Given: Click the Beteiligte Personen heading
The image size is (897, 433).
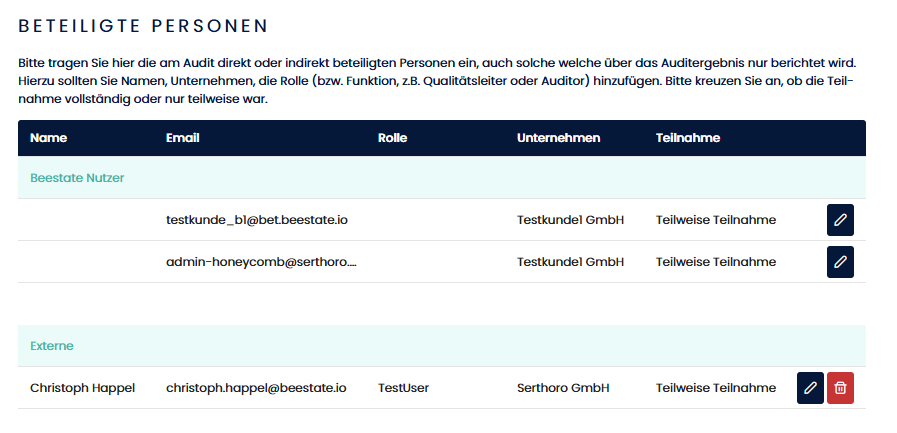Looking at the screenshot, I should click(x=143, y=24).
